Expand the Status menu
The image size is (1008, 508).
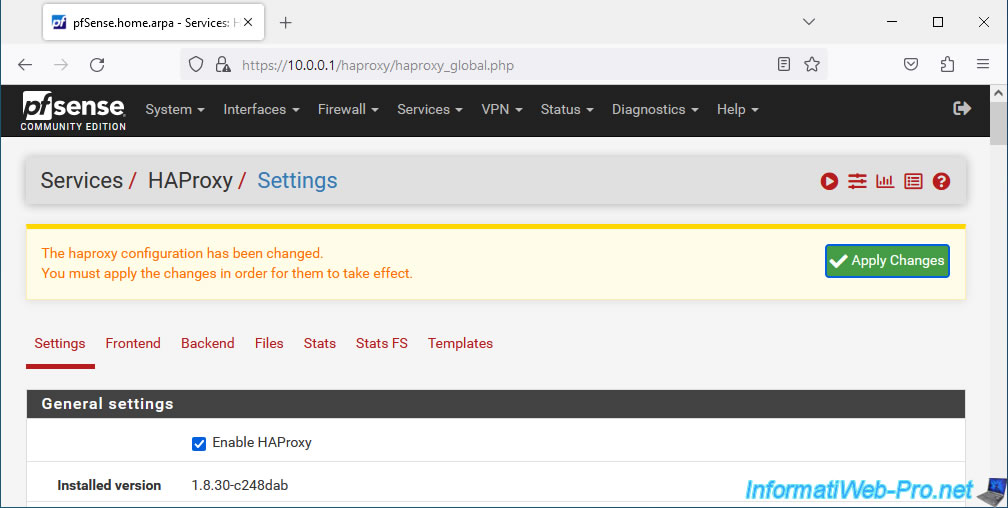click(567, 109)
